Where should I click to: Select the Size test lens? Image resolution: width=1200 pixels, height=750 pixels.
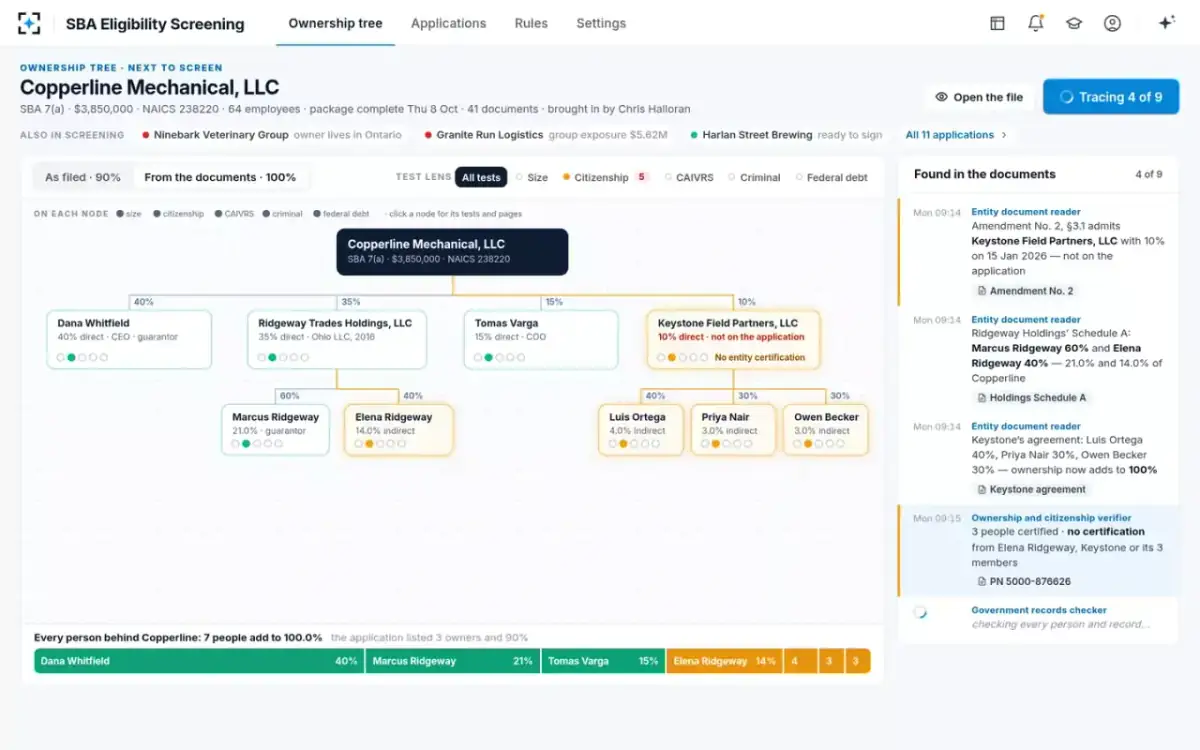point(531,178)
